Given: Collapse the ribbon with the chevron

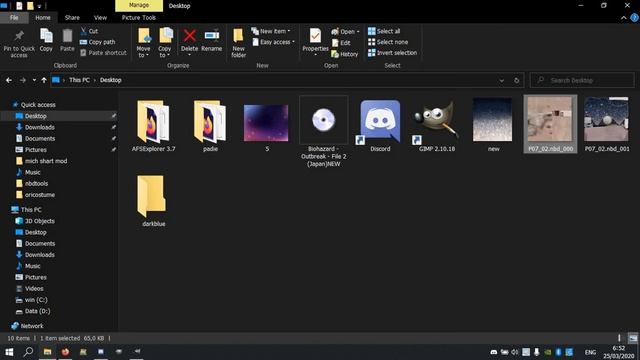Looking at the screenshot, I should pos(623,18).
